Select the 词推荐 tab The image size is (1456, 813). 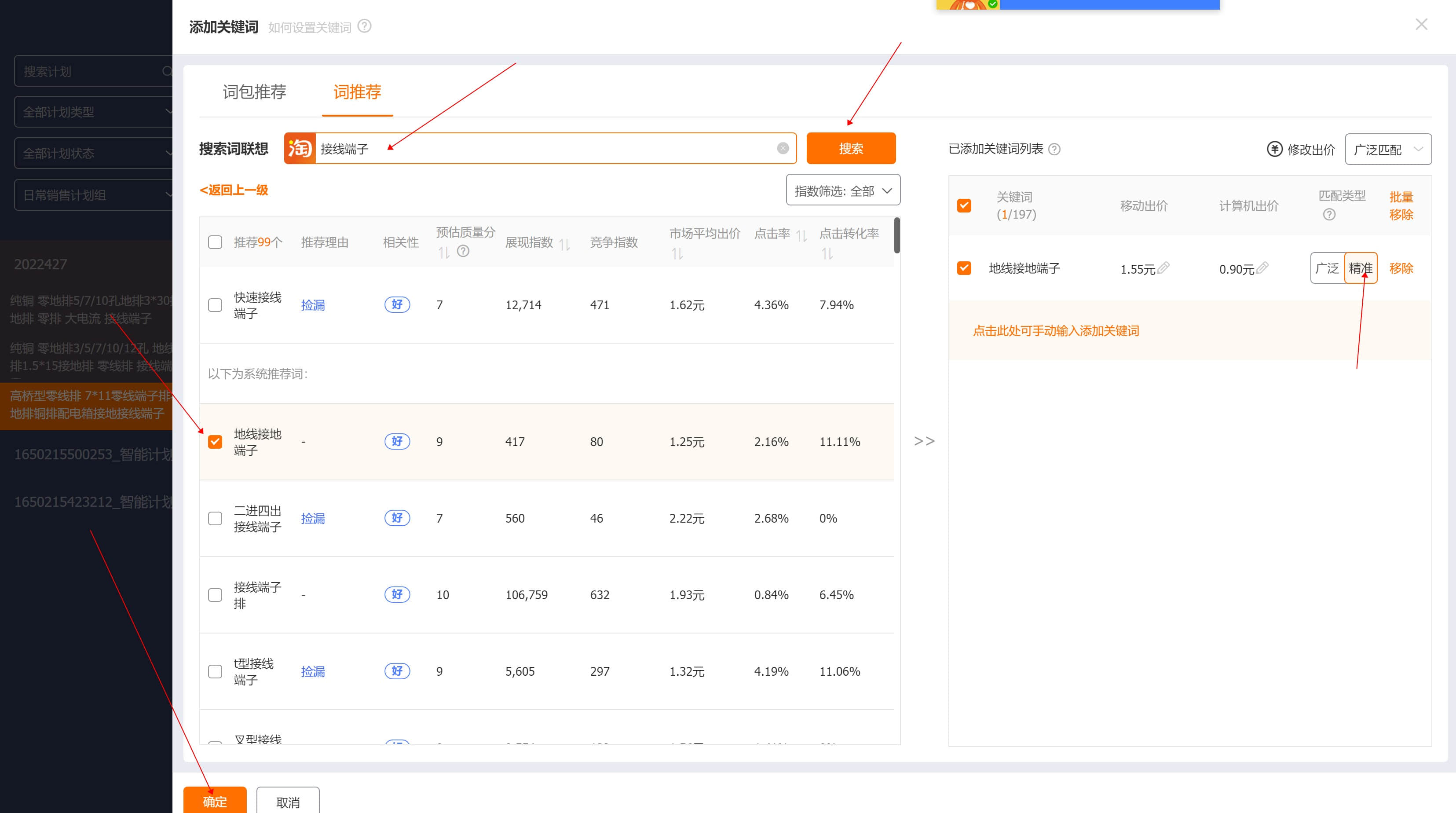[x=357, y=92]
